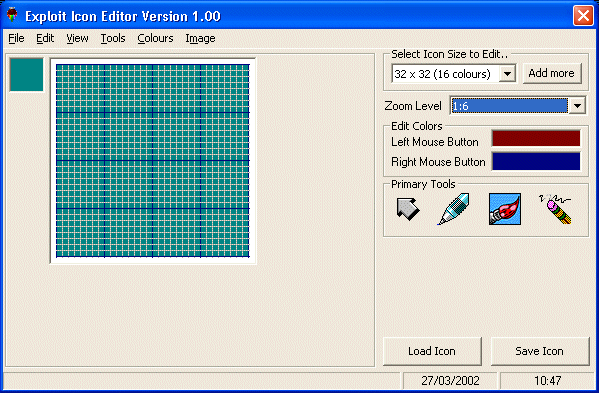Image resolution: width=599 pixels, height=393 pixels.
Task: Select the pencil eraser tool
Action: 556,209
